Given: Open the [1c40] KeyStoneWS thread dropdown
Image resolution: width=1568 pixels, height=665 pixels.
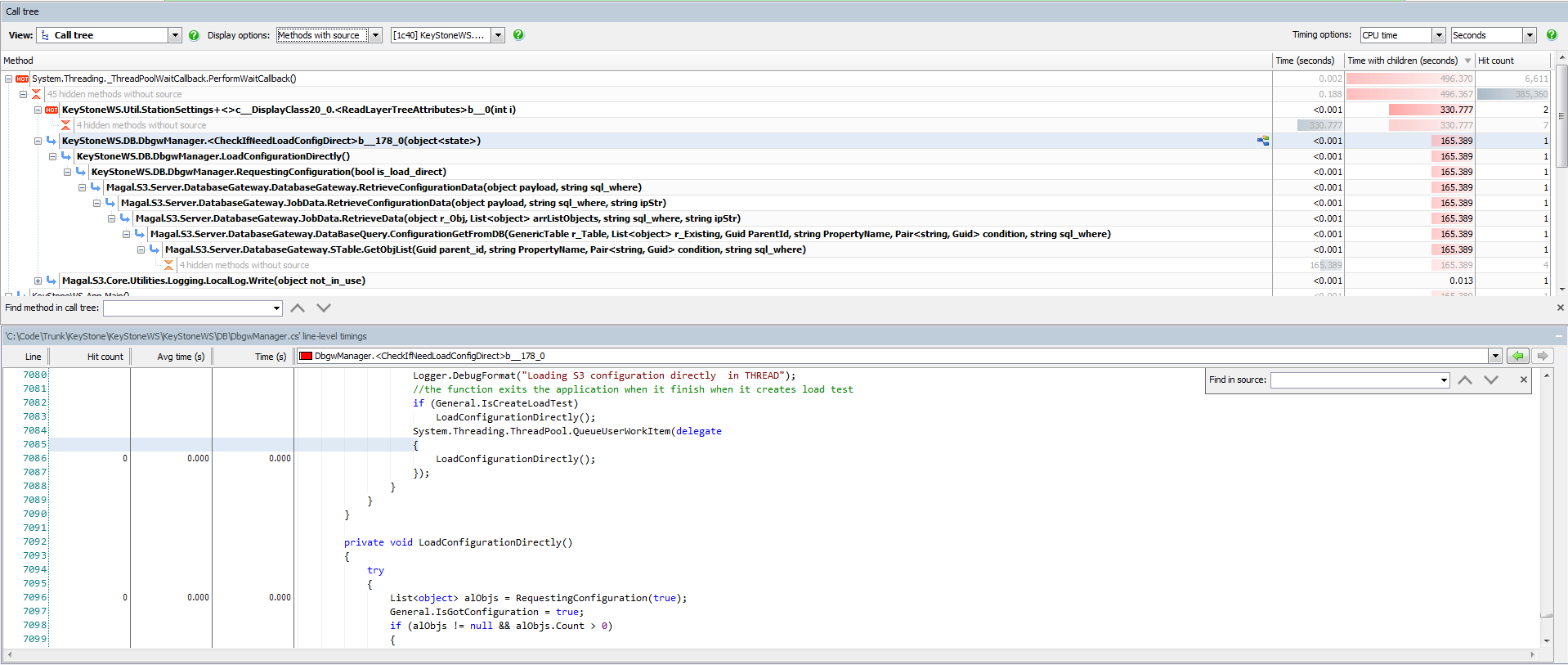Looking at the screenshot, I should click(498, 35).
